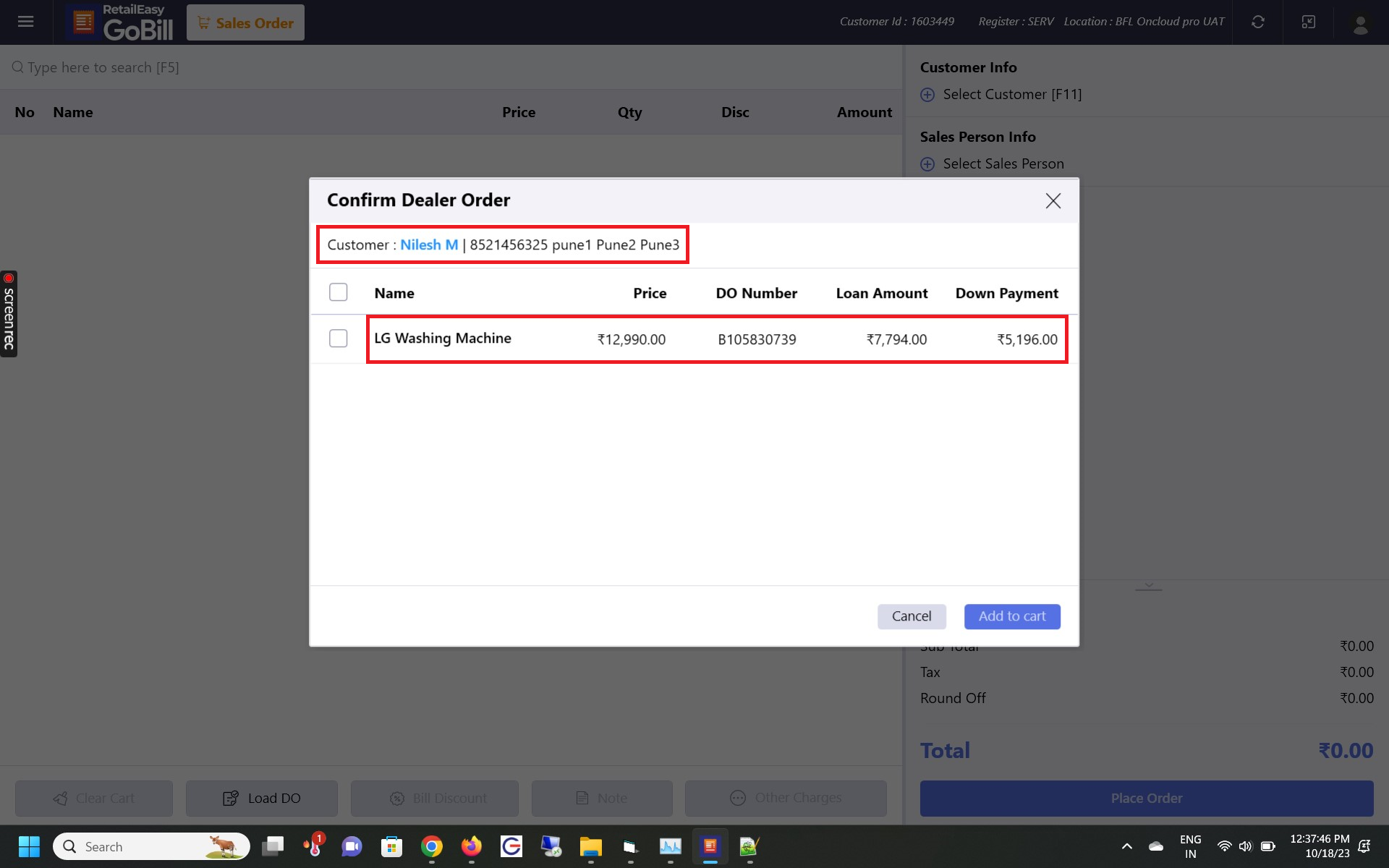The image size is (1389, 868).
Task: Tick the select-all checkbox in table header
Action: tap(338, 292)
